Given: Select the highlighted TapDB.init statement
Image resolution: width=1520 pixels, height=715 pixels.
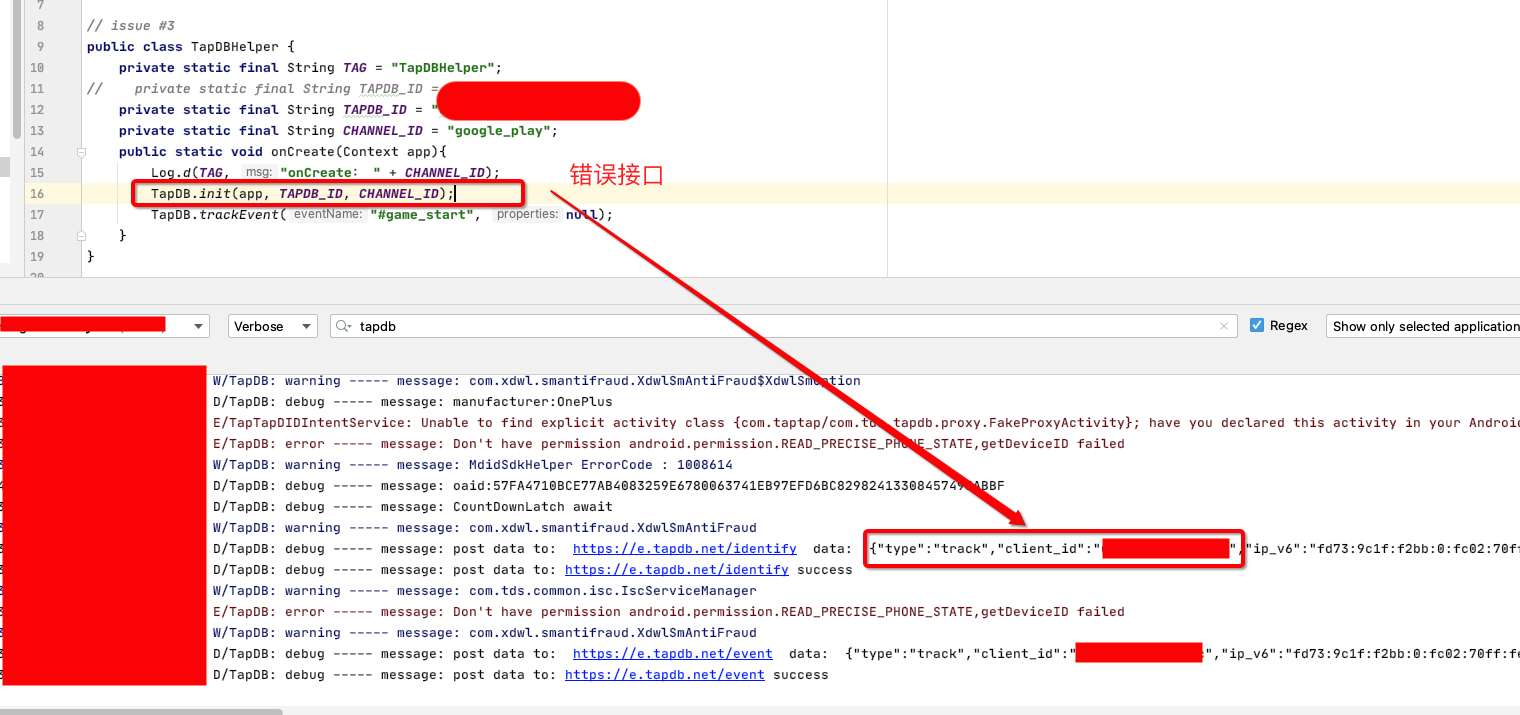Looking at the screenshot, I should pyautogui.click(x=300, y=193).
